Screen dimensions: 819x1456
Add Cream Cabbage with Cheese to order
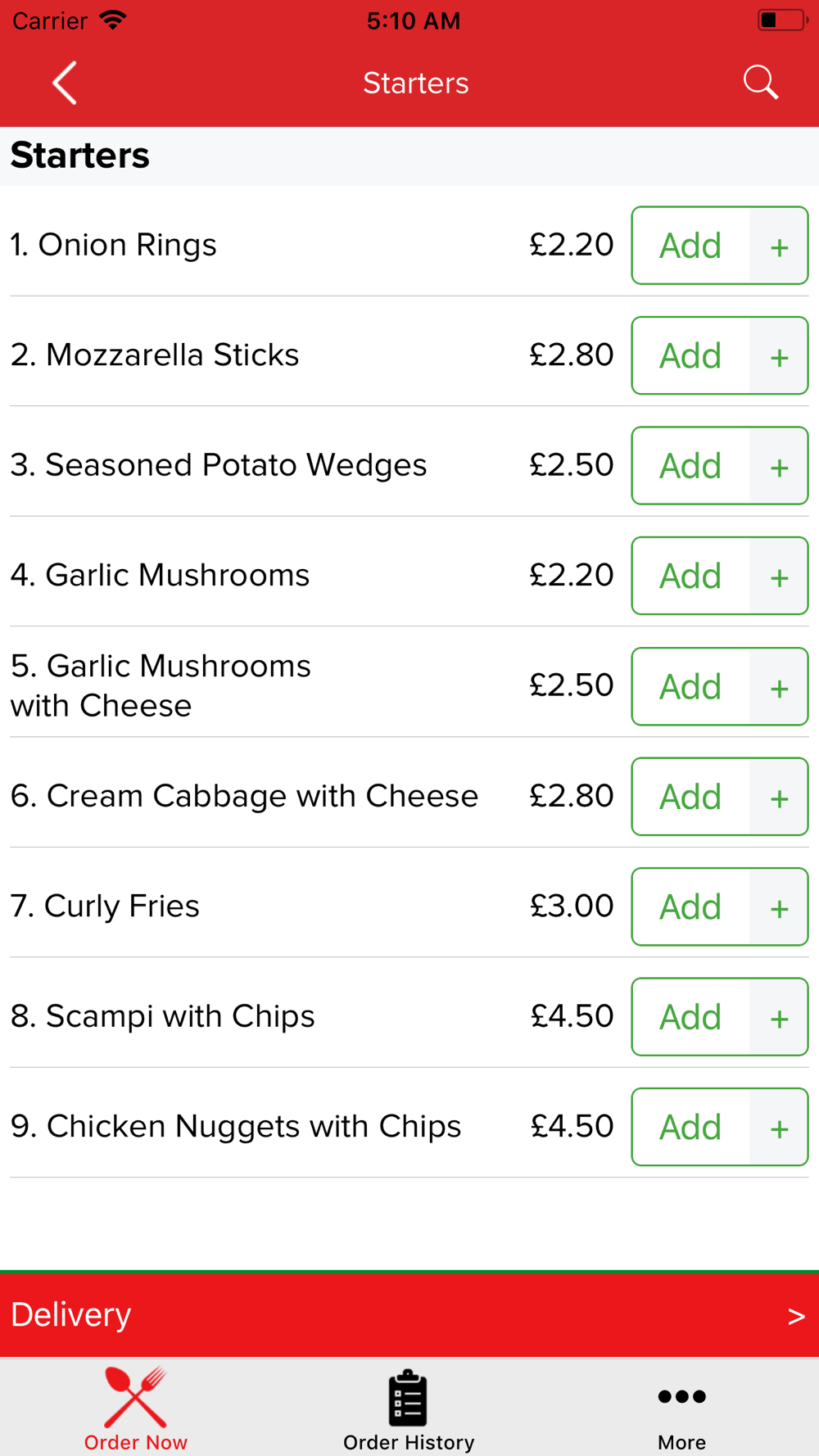[690, 797]
